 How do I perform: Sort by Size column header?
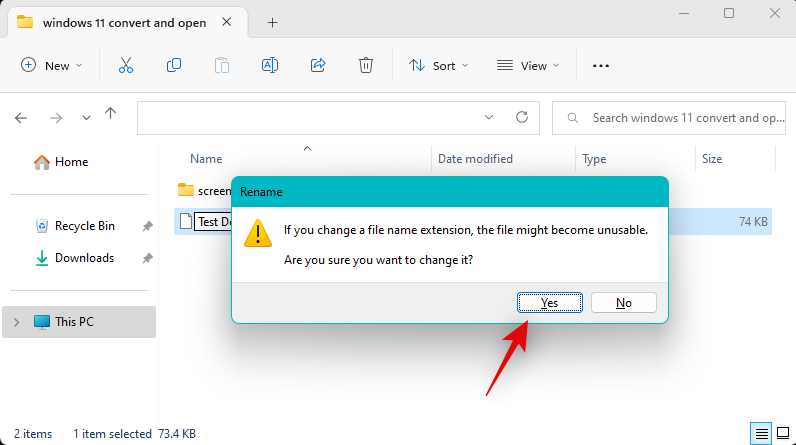(x=712, y=159)
